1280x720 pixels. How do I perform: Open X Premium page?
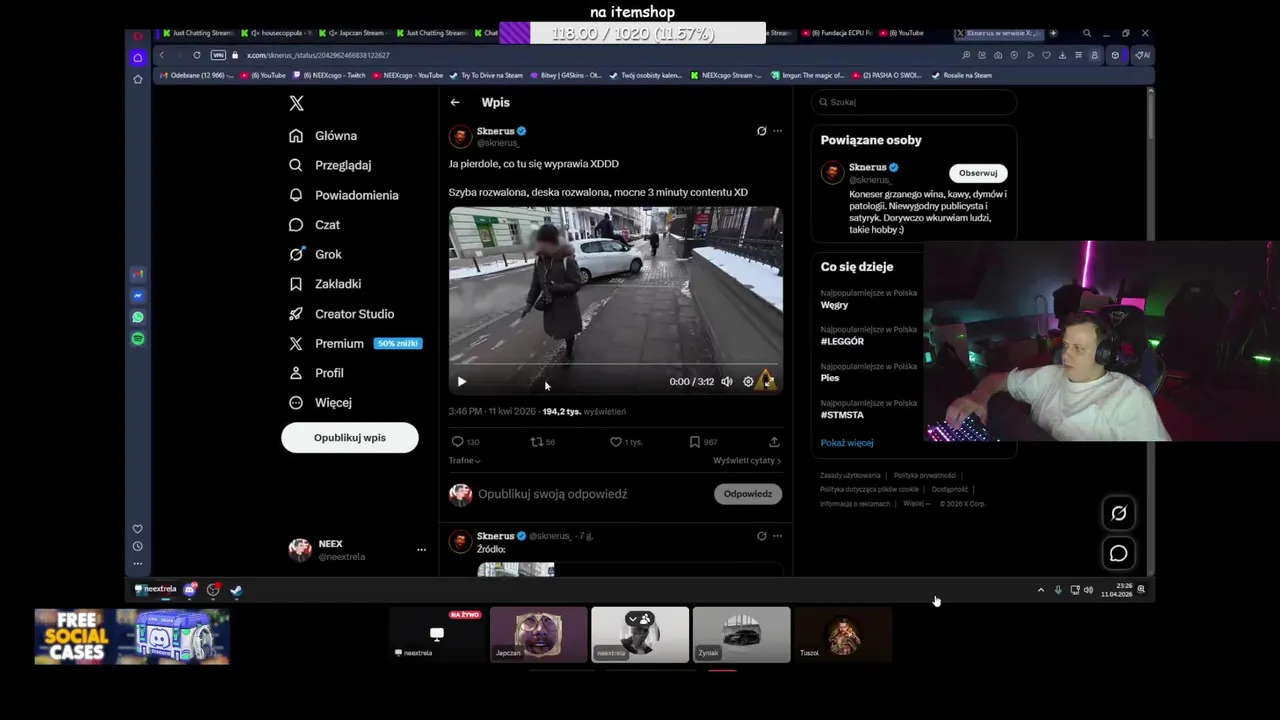[x=355, y=343]
